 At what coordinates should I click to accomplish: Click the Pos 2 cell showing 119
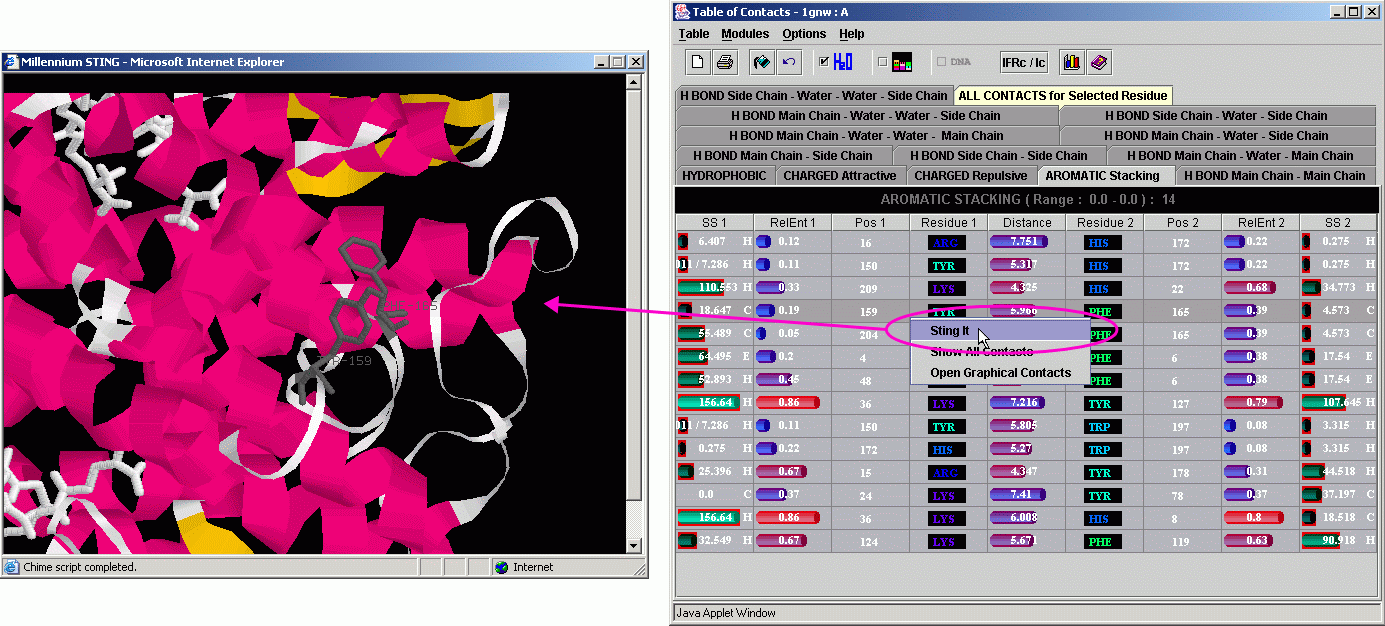tap(1183, 541)
